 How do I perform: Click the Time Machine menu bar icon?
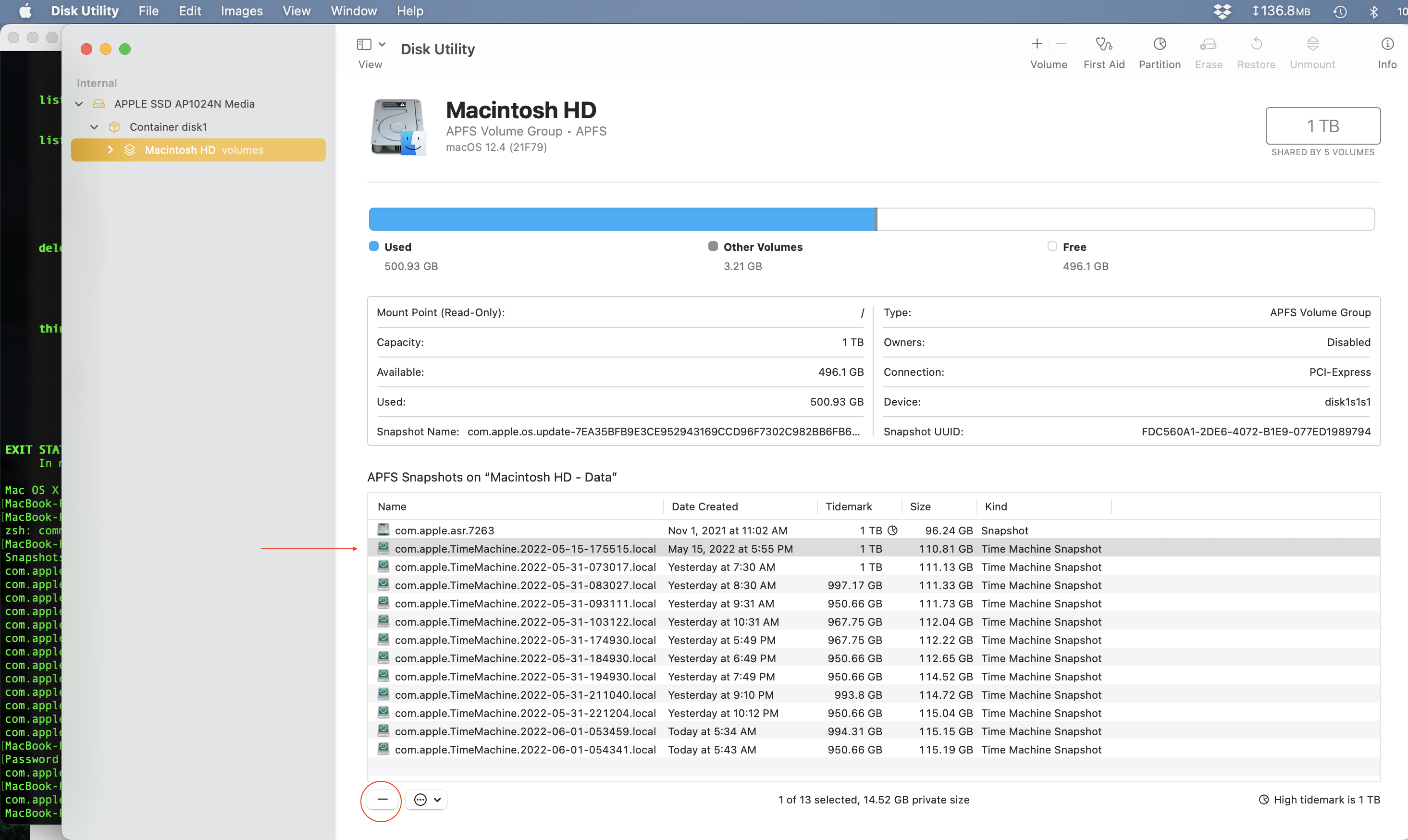click(x=1340, y=12)
